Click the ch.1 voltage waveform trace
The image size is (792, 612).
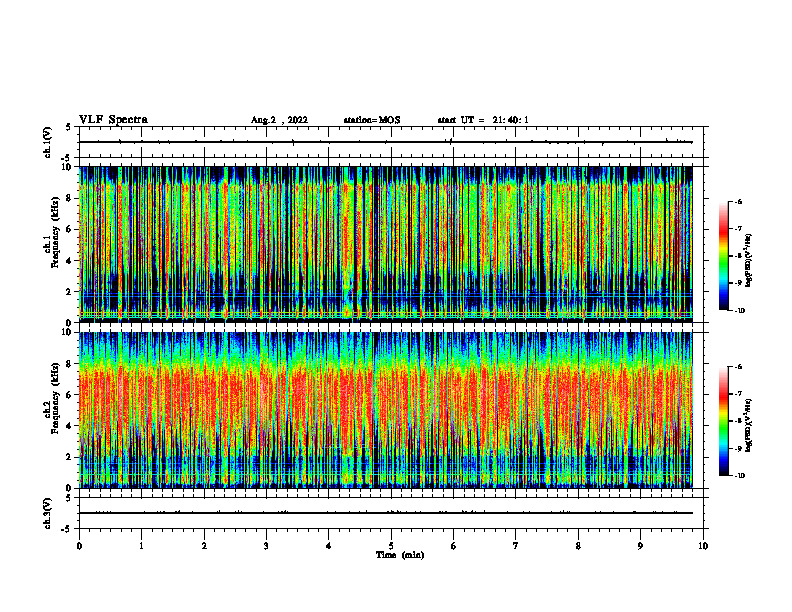pos(385,142)
